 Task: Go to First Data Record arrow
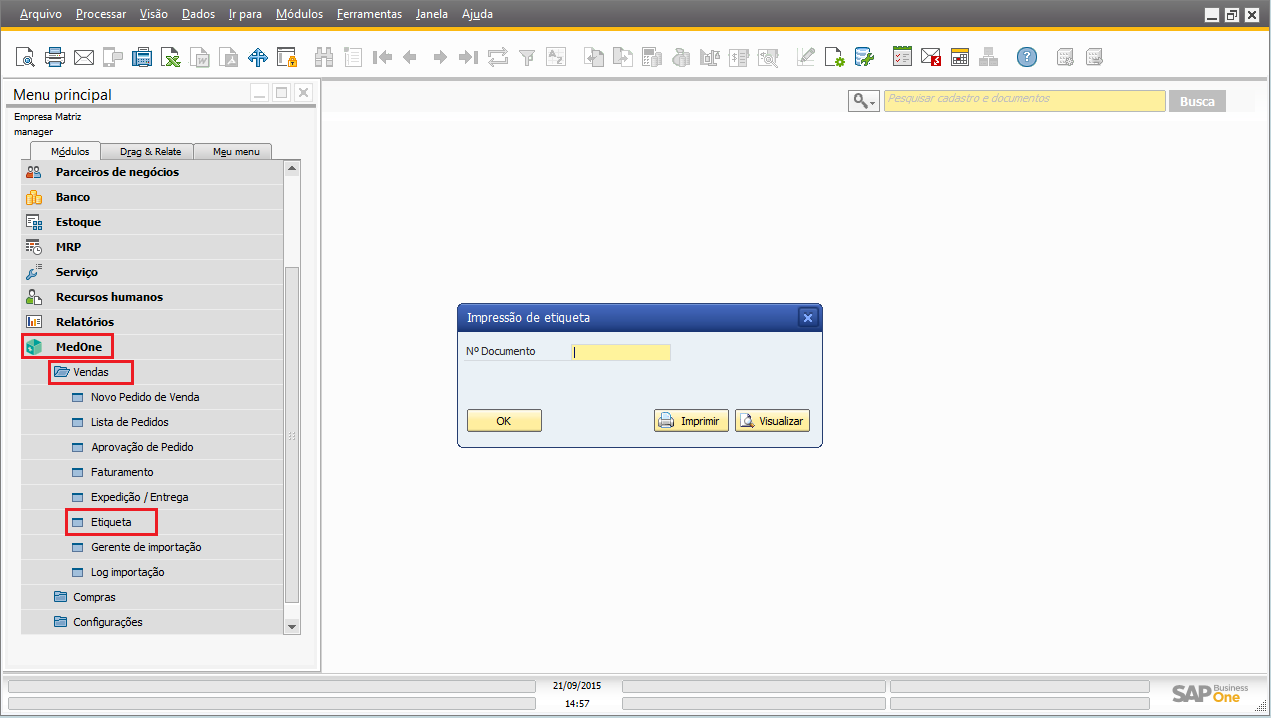pos(381,57)
